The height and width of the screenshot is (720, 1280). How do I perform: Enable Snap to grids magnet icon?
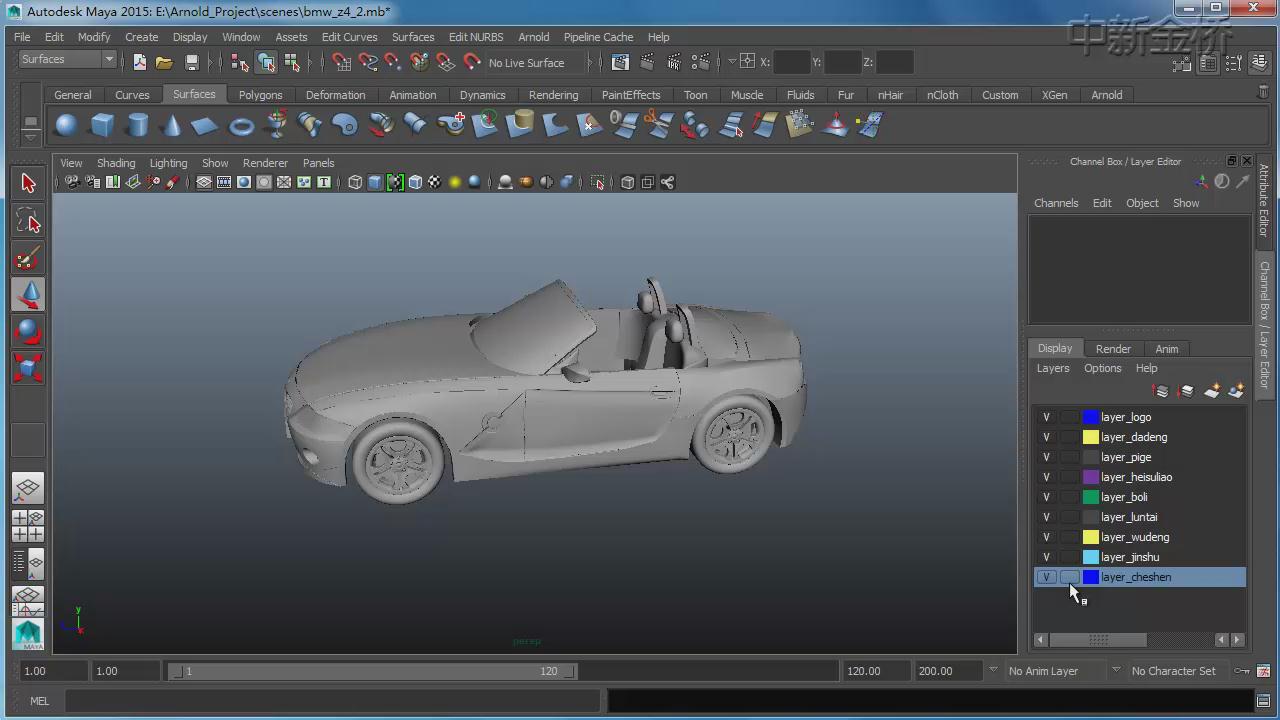click(x=341, y=62)
